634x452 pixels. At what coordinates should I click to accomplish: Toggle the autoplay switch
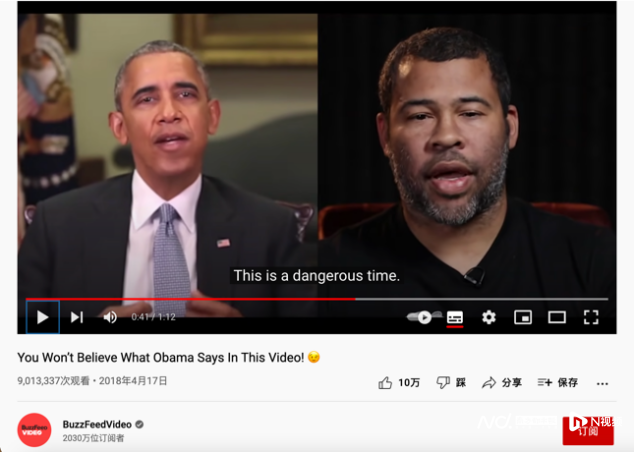coord(423,317)
